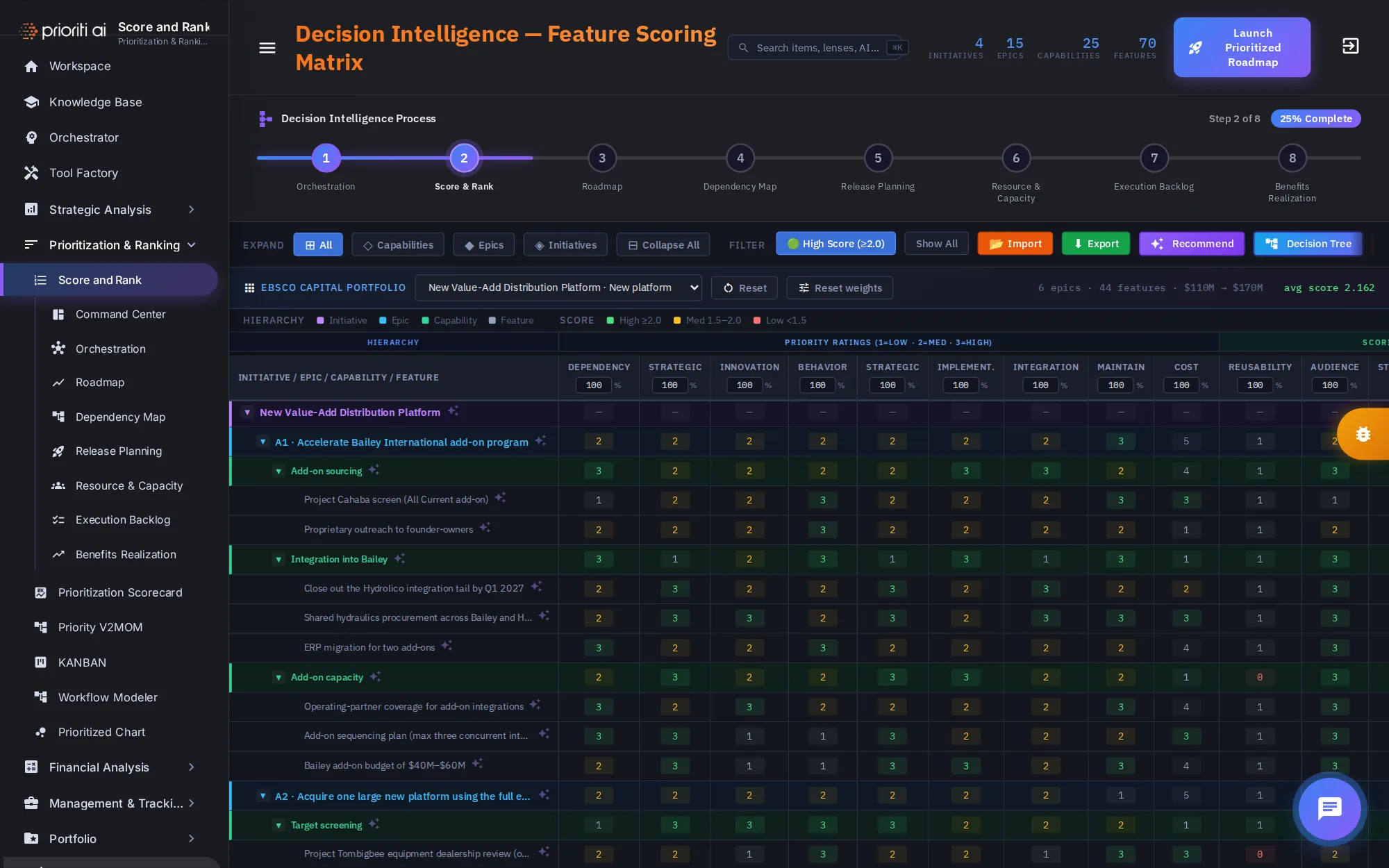1389x868 pixels.
Task: Collapse A1 Accelerate Bailey International epic
Action: coord(263,442)
